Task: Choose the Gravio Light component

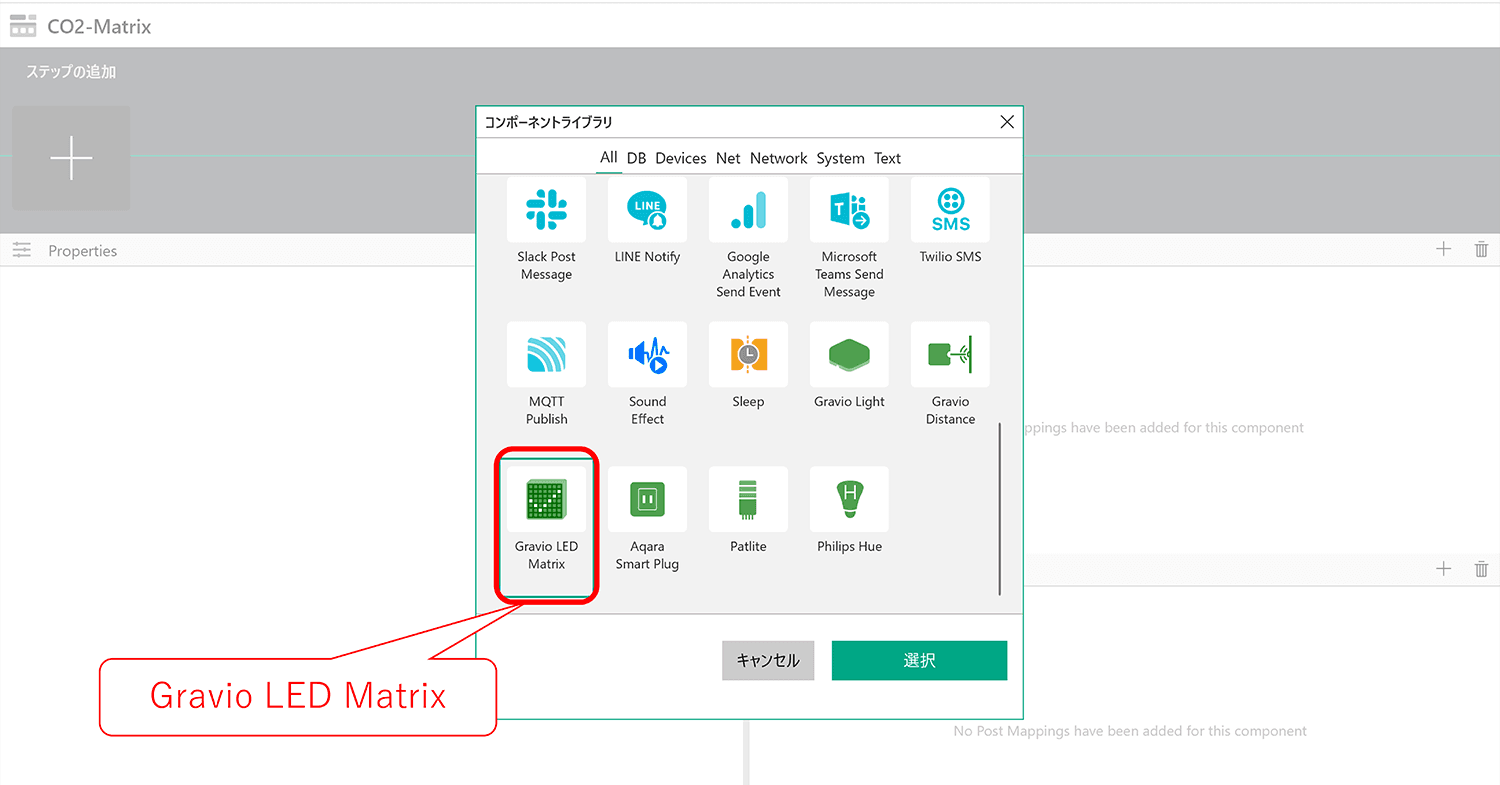Action: tap(849, 367)
